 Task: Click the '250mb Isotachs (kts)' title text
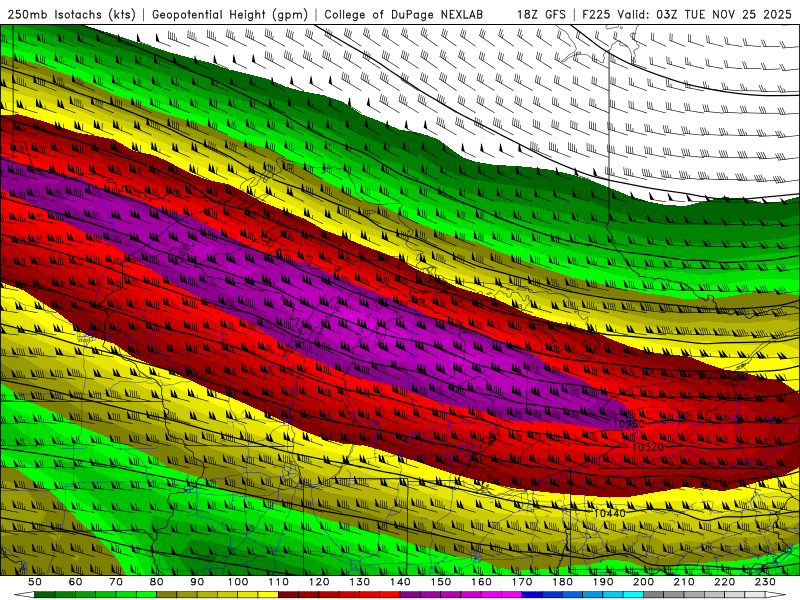pyautogui.click(x=72, y=14)
